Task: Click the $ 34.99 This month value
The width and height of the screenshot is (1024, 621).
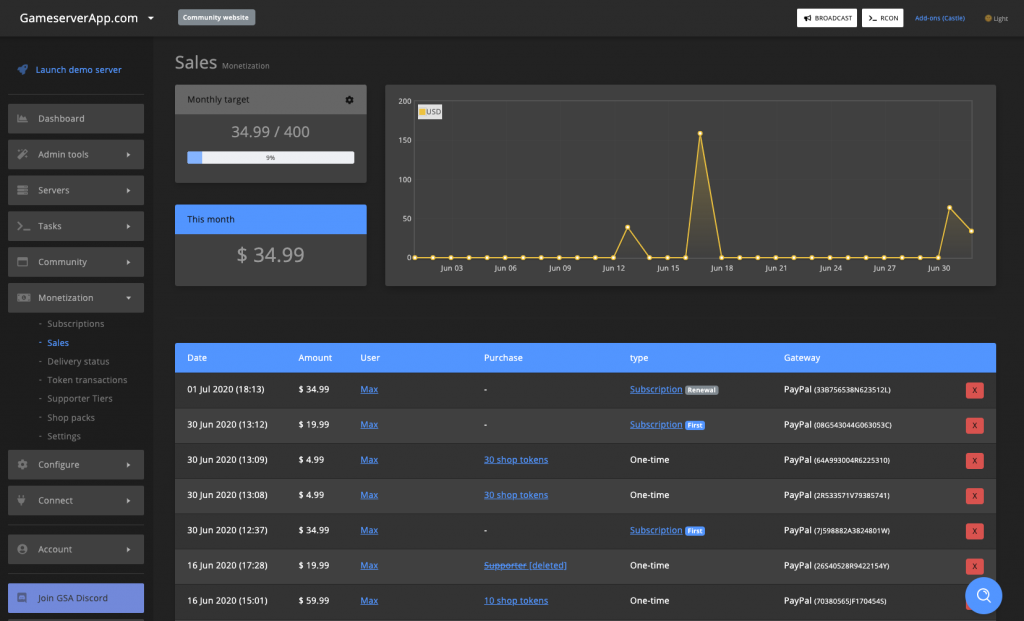Action: (270, 255)
